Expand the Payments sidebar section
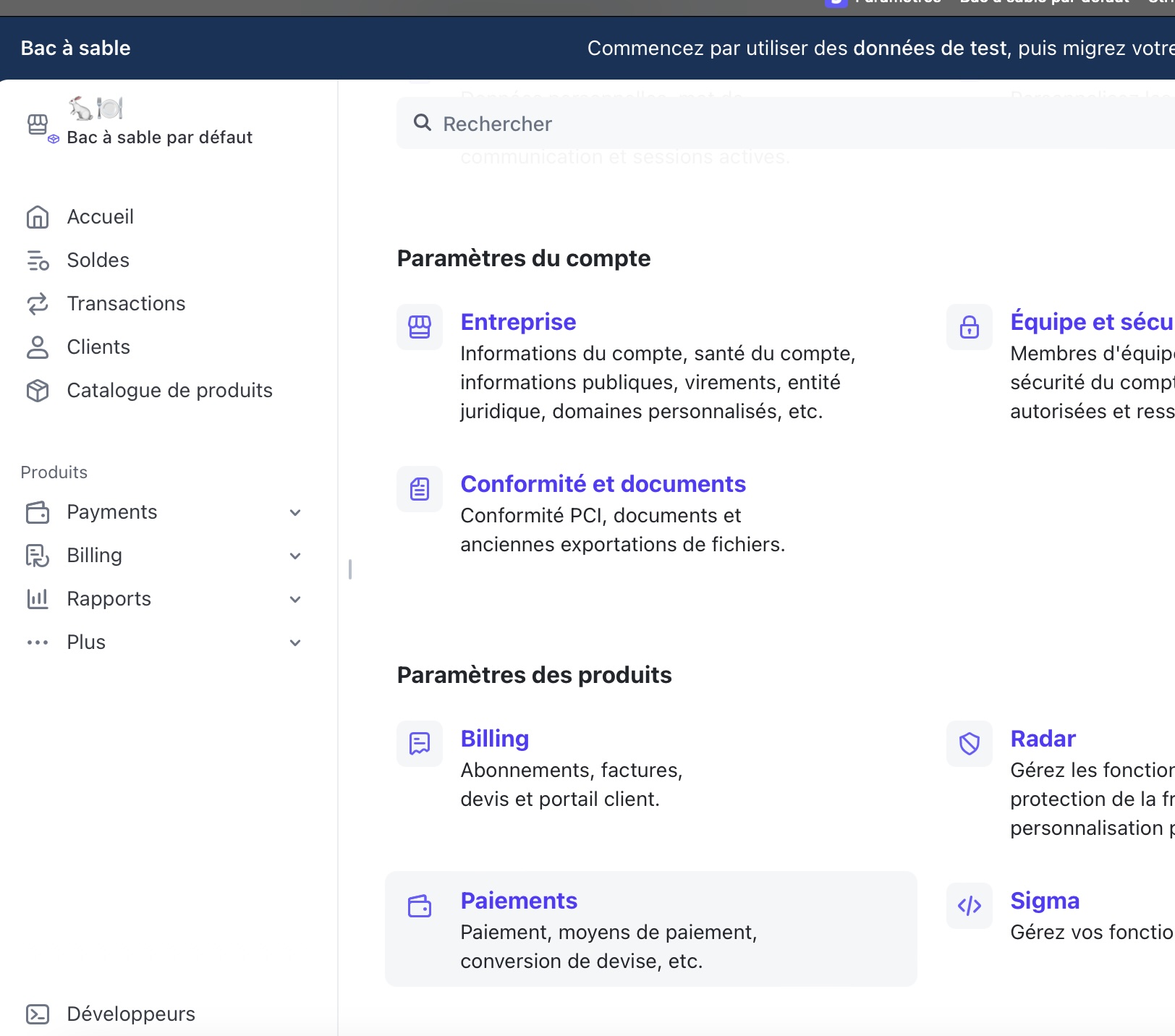The height and width of the screenshot is (1036, 1175). [x=295, y=512]
